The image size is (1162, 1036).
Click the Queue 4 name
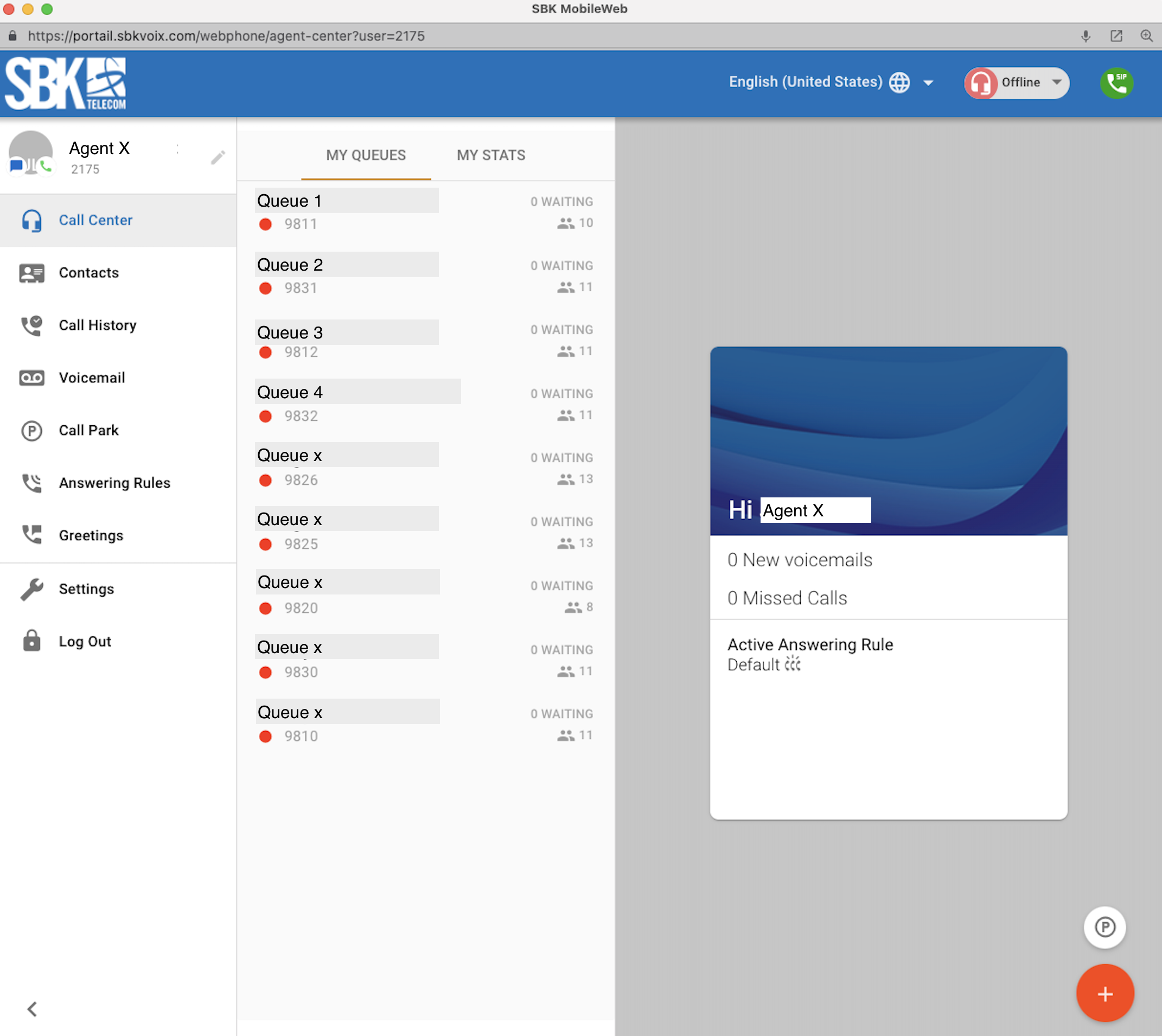point(290,393)
